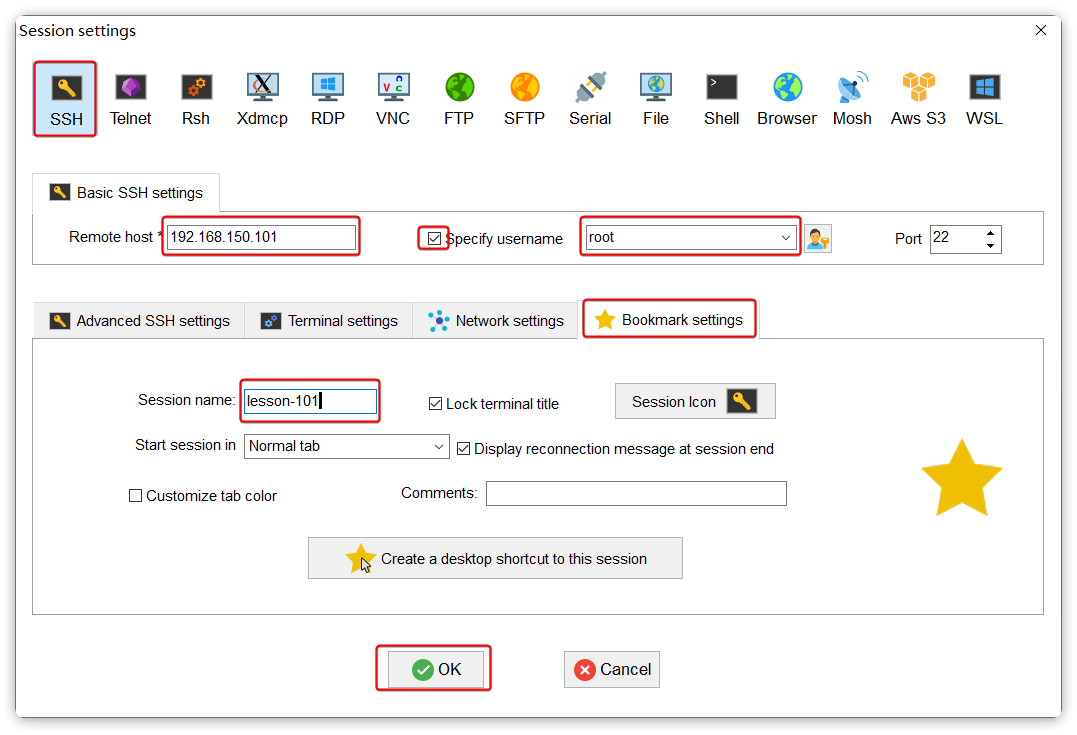Enable the Customize tab color option

(x=136, y=496)
